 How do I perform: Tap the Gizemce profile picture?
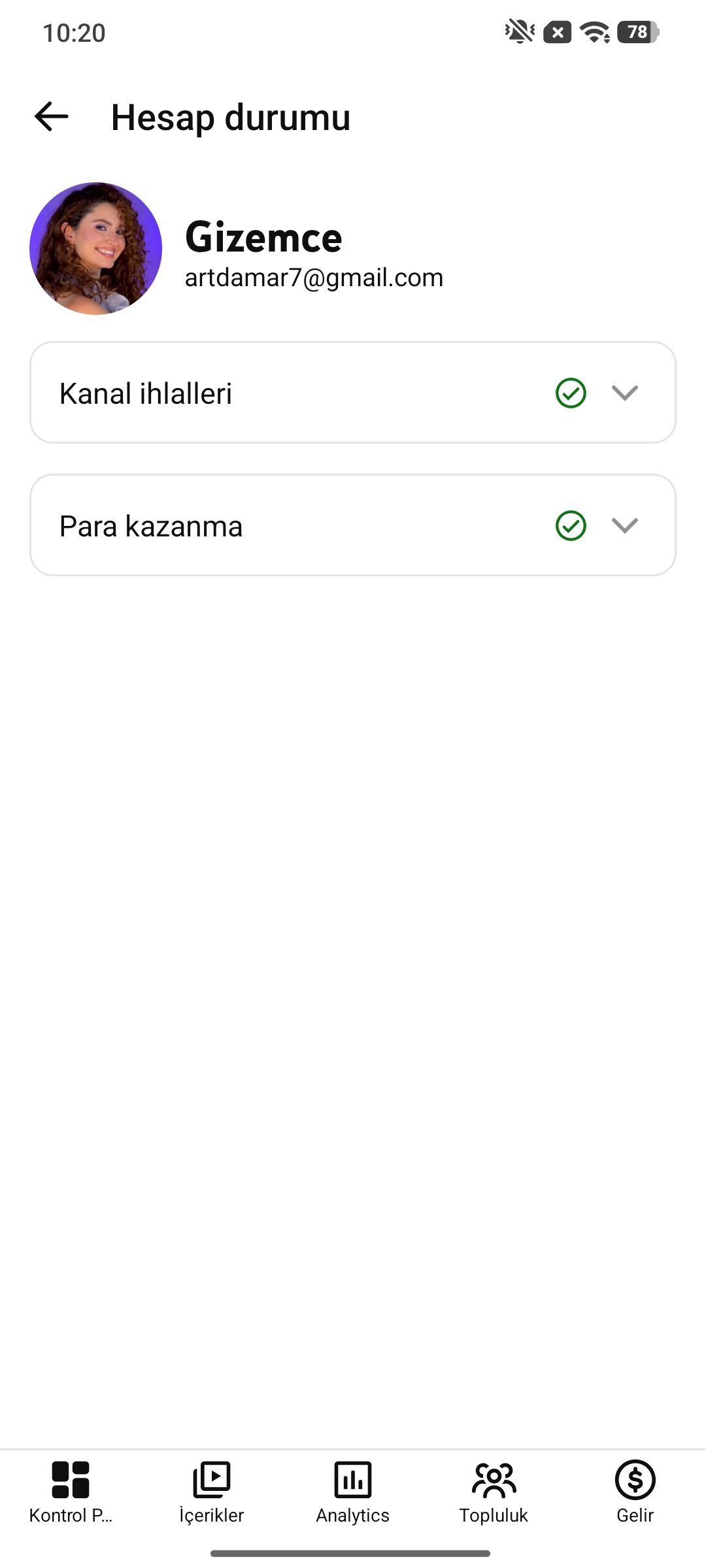95,248
